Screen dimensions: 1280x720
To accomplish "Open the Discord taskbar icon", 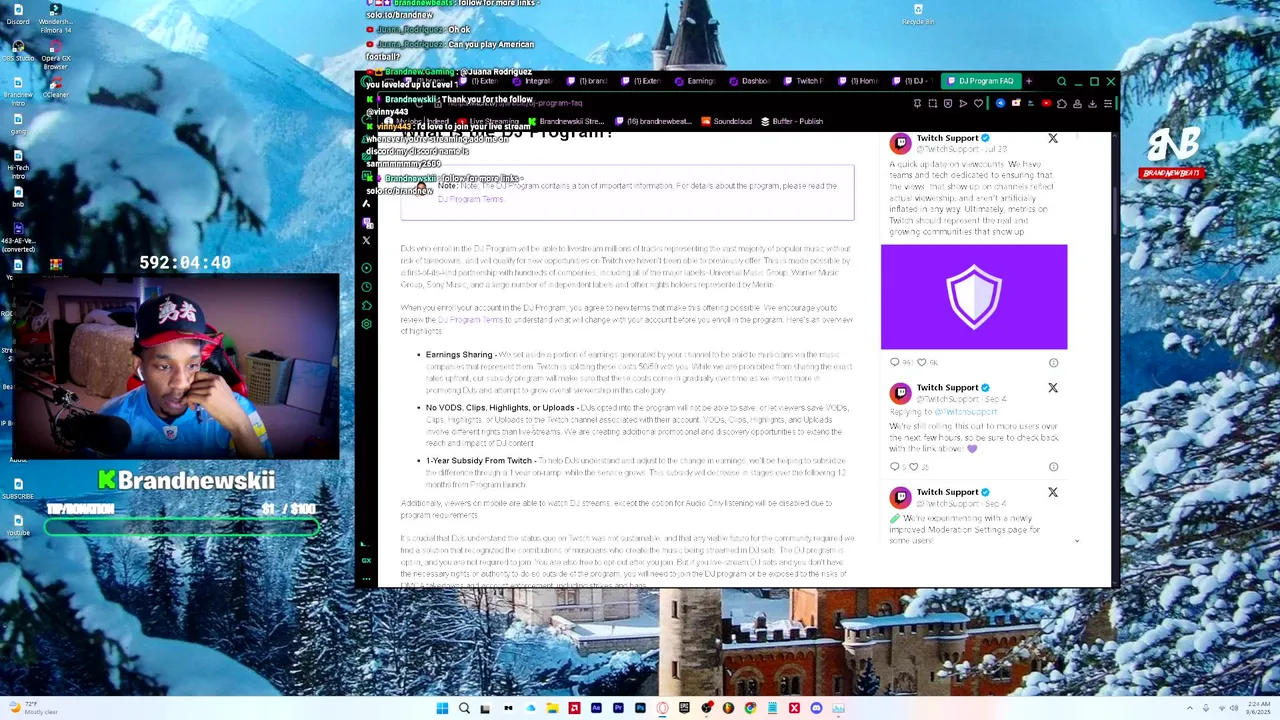I will pos(816,708).
